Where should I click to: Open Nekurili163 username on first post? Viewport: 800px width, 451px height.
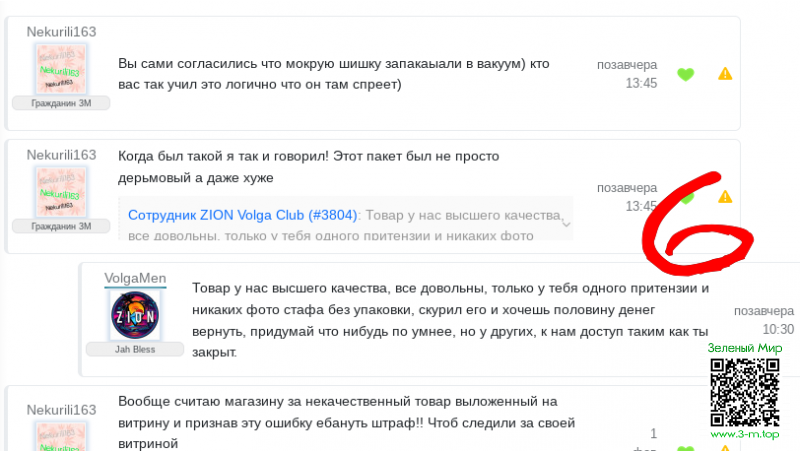point(61,32)
